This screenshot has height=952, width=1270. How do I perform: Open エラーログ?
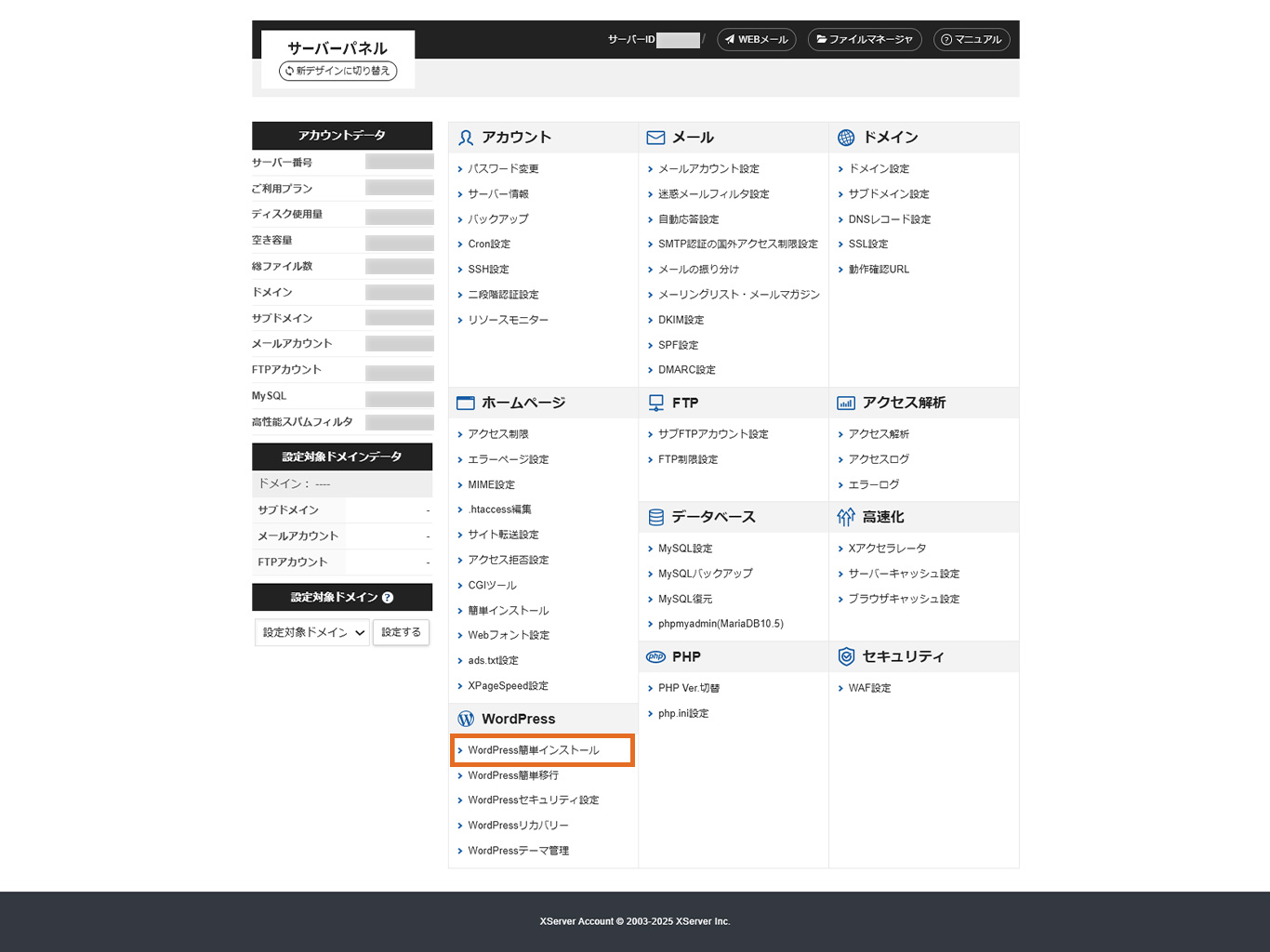point(874,484)
